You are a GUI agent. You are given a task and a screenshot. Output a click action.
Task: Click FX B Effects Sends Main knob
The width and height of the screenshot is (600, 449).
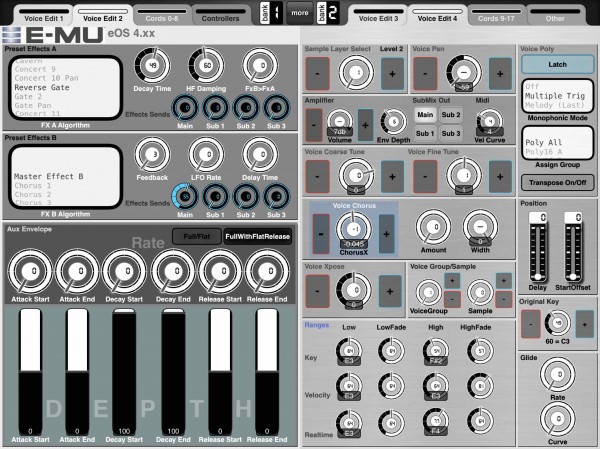coord(185,197)
